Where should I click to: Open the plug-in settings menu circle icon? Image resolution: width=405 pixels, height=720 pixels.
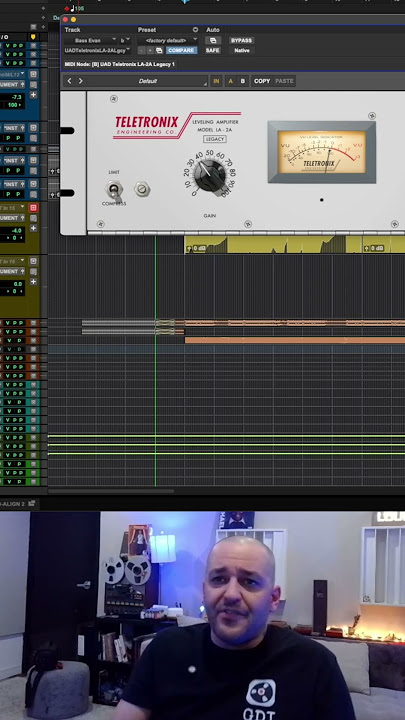coord(195,30)
